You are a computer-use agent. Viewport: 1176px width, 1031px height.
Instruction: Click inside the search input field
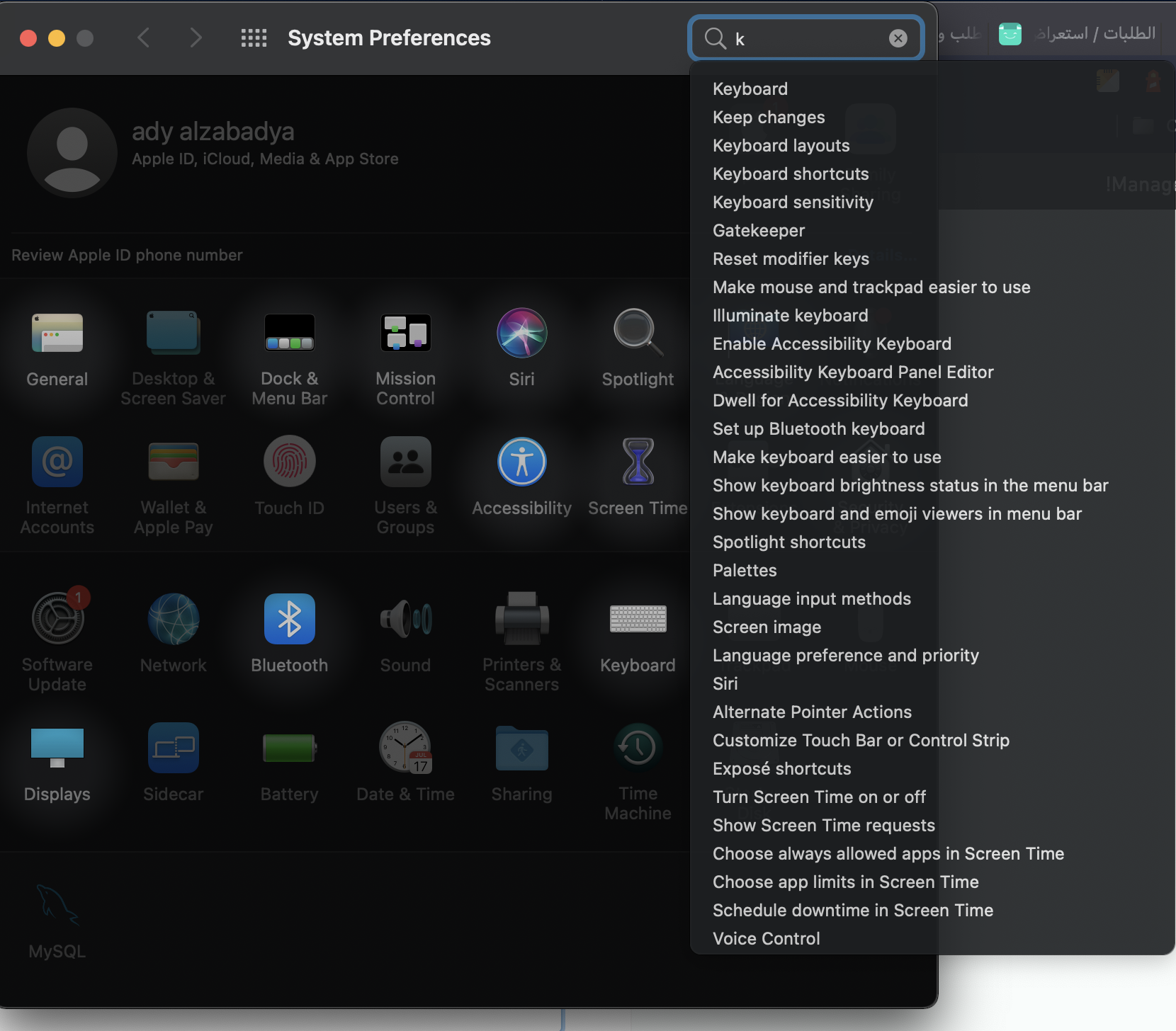click(x=808, y=38)
